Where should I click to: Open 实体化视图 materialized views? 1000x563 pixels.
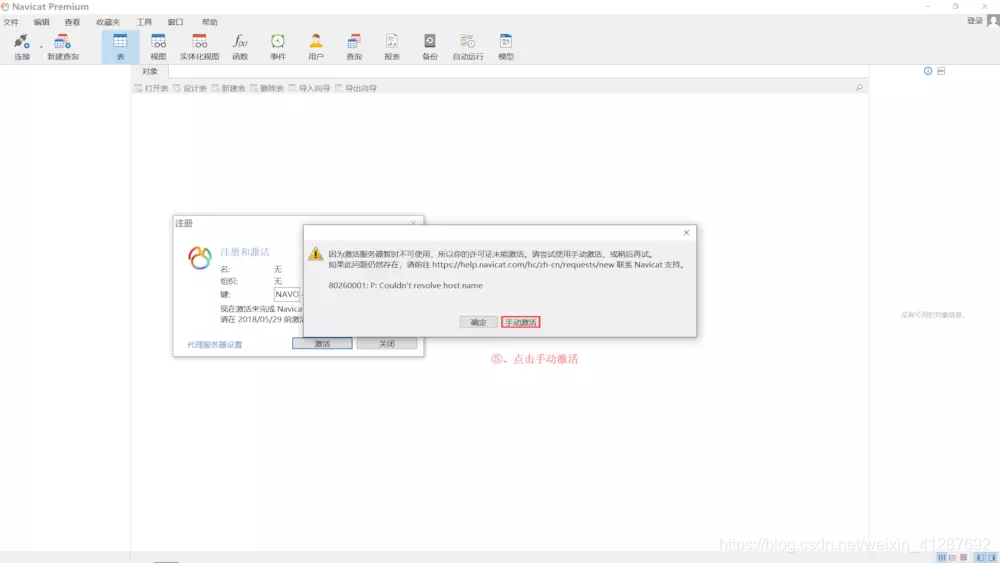point(199,47)
